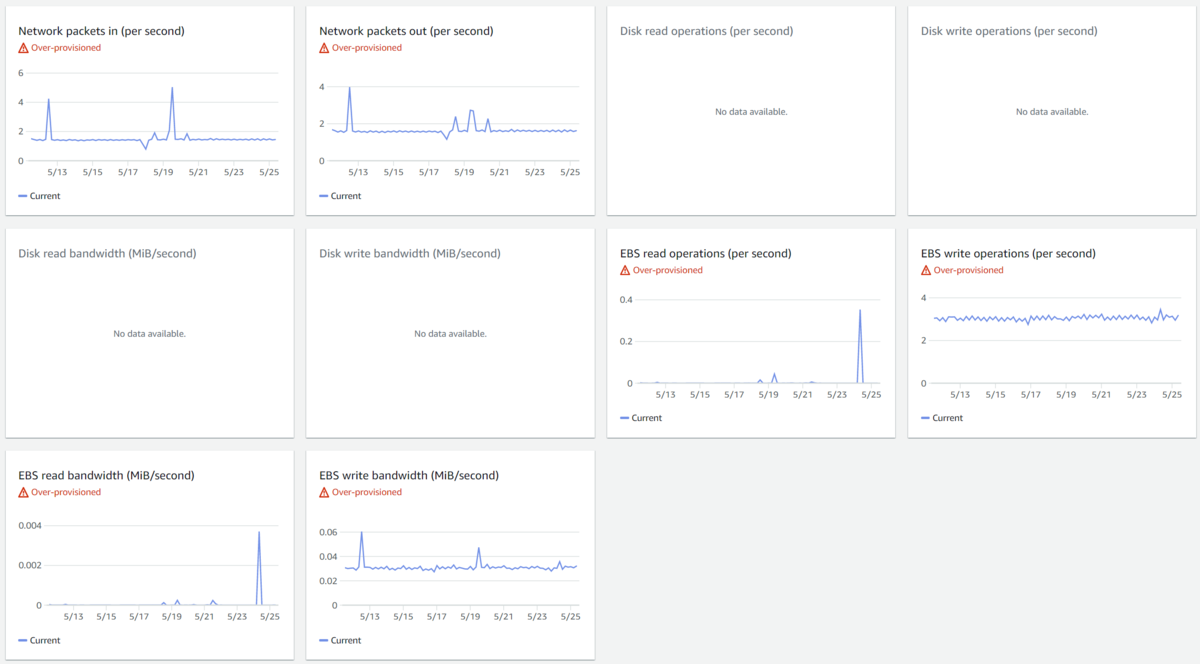Click the 5/13 spike in EBS write bandwidth
Viewport: 1200px width, 664px height.
[361, 533]
